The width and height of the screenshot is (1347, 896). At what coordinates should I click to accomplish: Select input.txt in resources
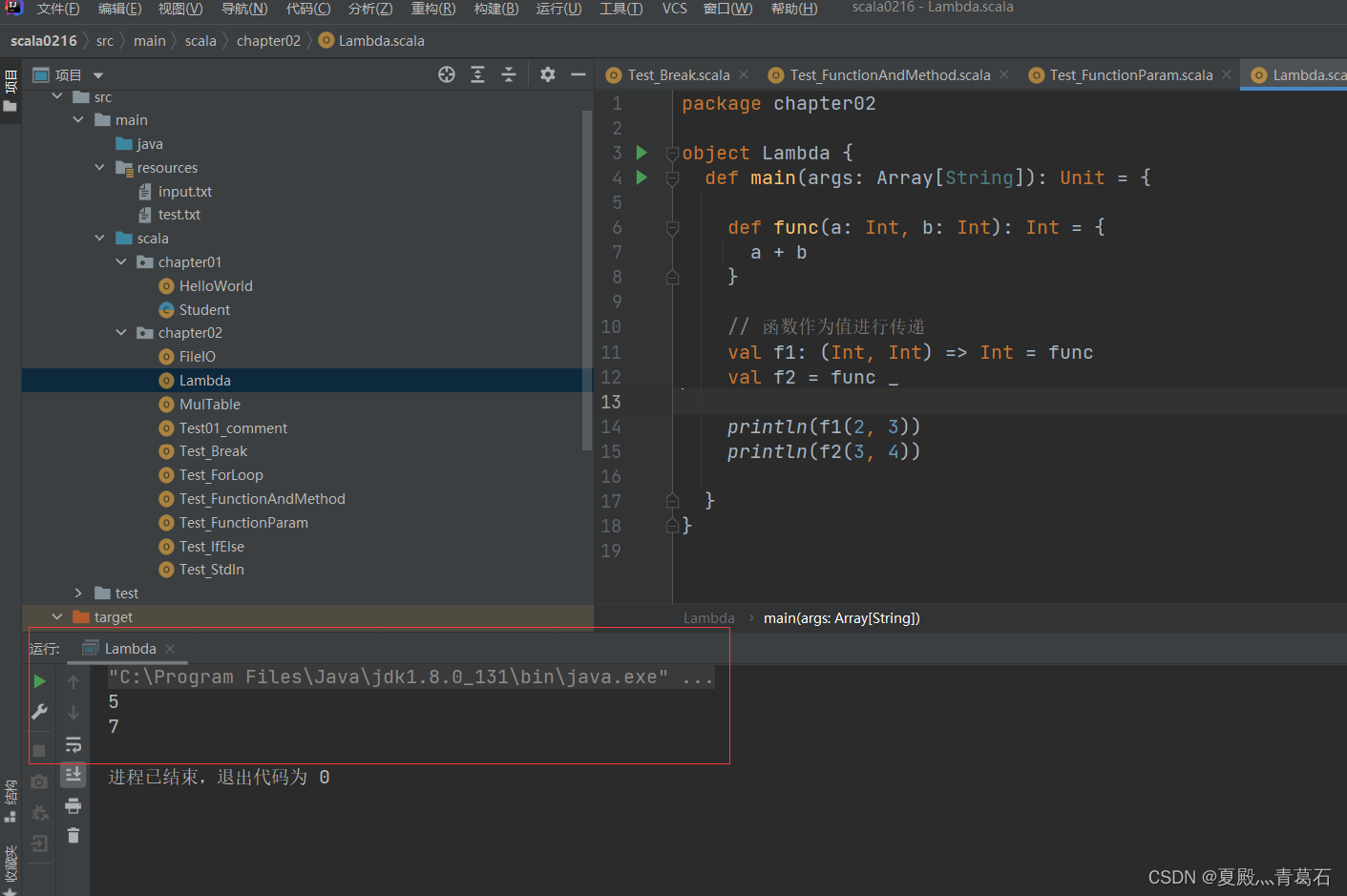point(185,192)
